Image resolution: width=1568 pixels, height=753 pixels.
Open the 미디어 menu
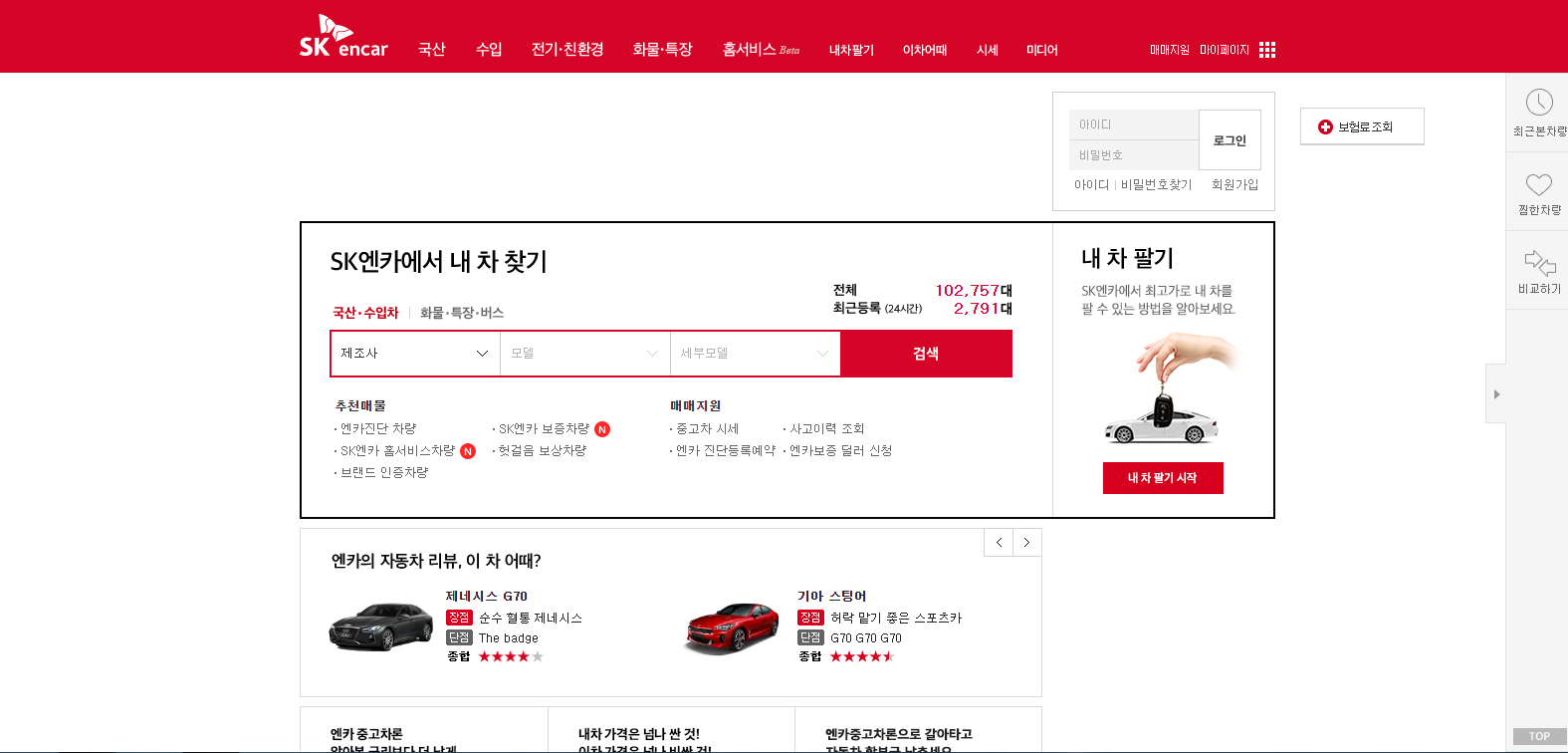point(1042,50)
